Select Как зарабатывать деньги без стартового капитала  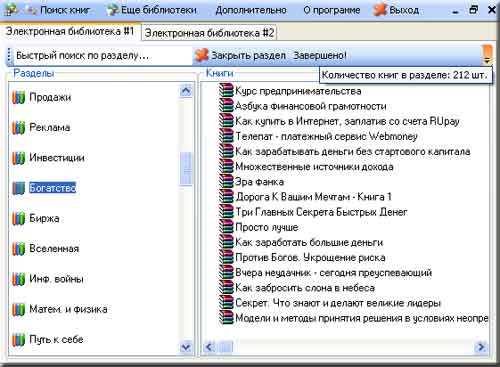[353, 152]
